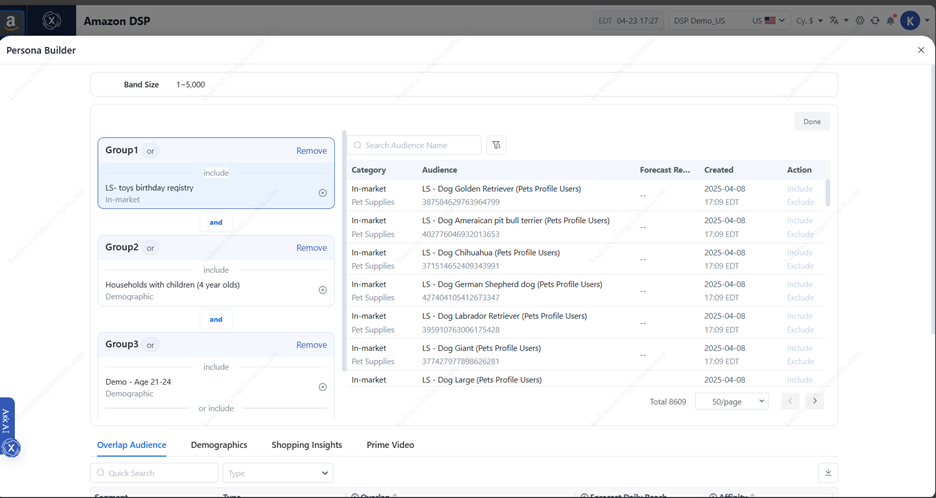Go to next page of audiences

(815, 401)
